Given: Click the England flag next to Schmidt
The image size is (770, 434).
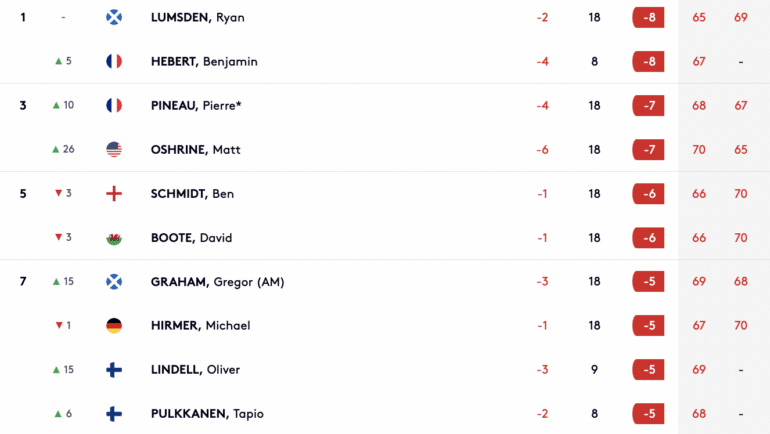Looking at the screenshot, I should tap(114, 193).
